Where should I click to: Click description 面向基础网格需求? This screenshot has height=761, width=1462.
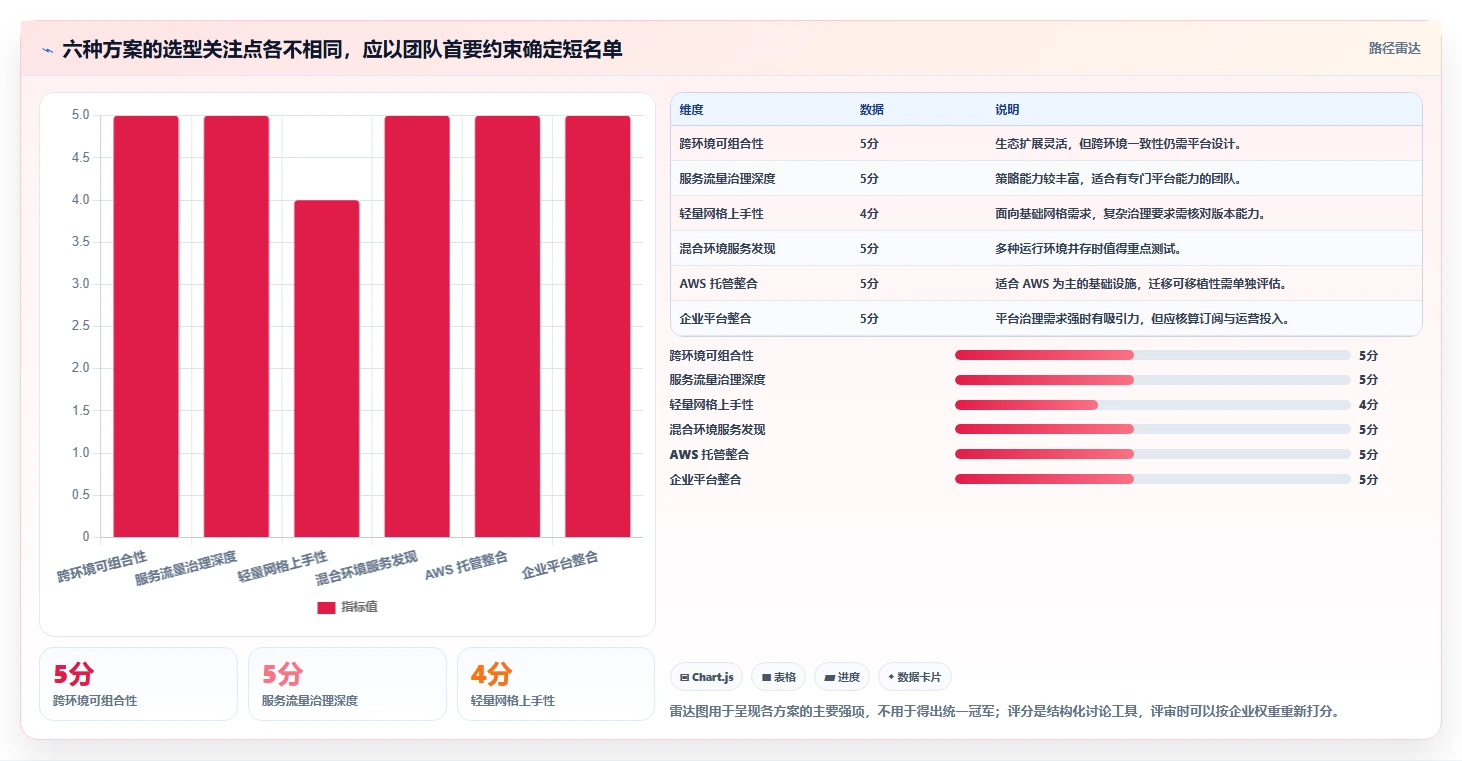tap(1045, 214)
